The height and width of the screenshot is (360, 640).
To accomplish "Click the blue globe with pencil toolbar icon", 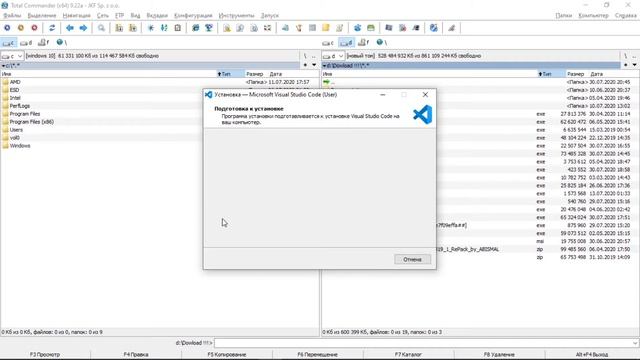I will click(433, 28).
